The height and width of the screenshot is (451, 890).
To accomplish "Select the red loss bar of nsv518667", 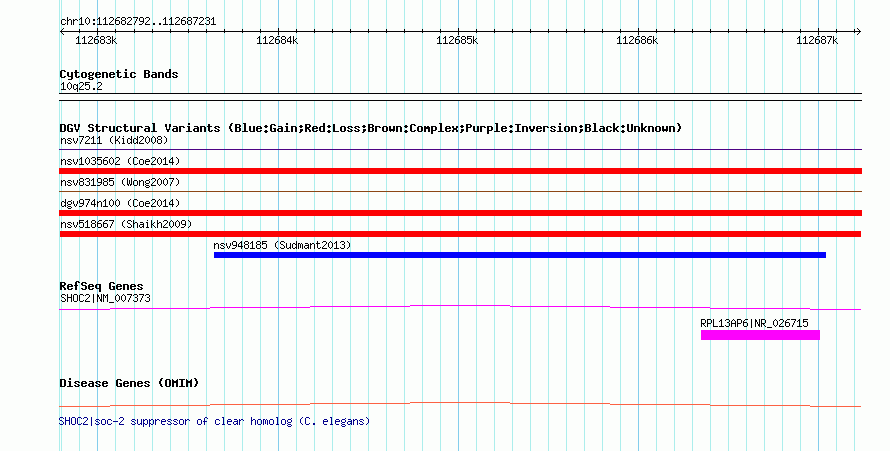I will (x=460, y=234).
